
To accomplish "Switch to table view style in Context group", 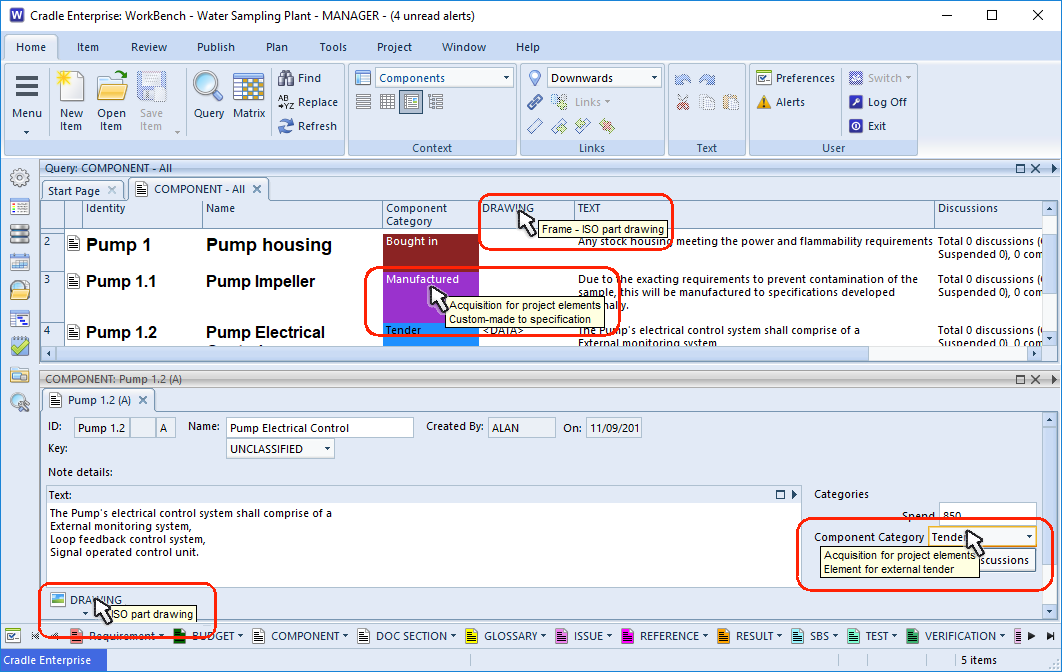I will click(387, 102).
